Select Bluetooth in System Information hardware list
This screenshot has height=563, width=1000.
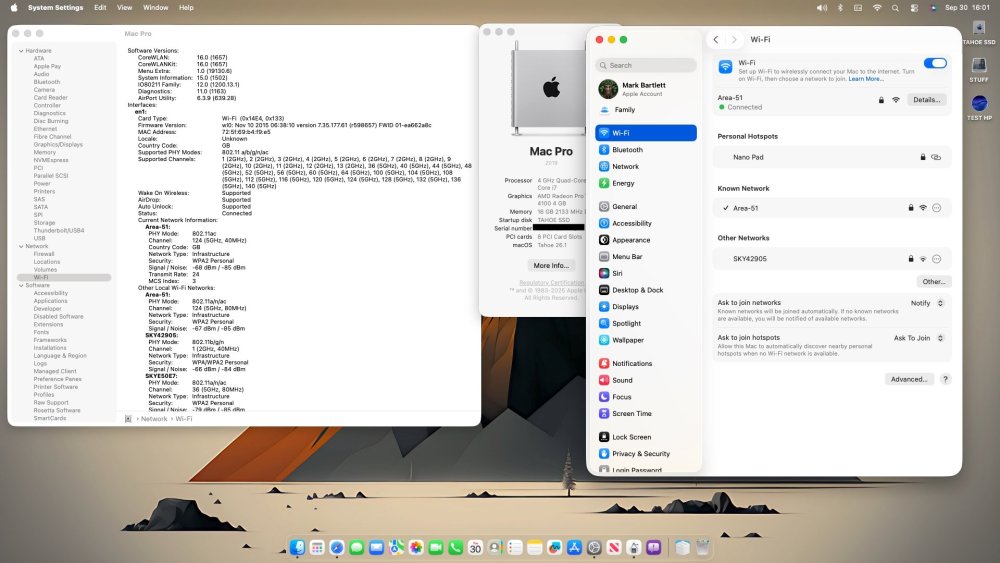tap(47, 82)
